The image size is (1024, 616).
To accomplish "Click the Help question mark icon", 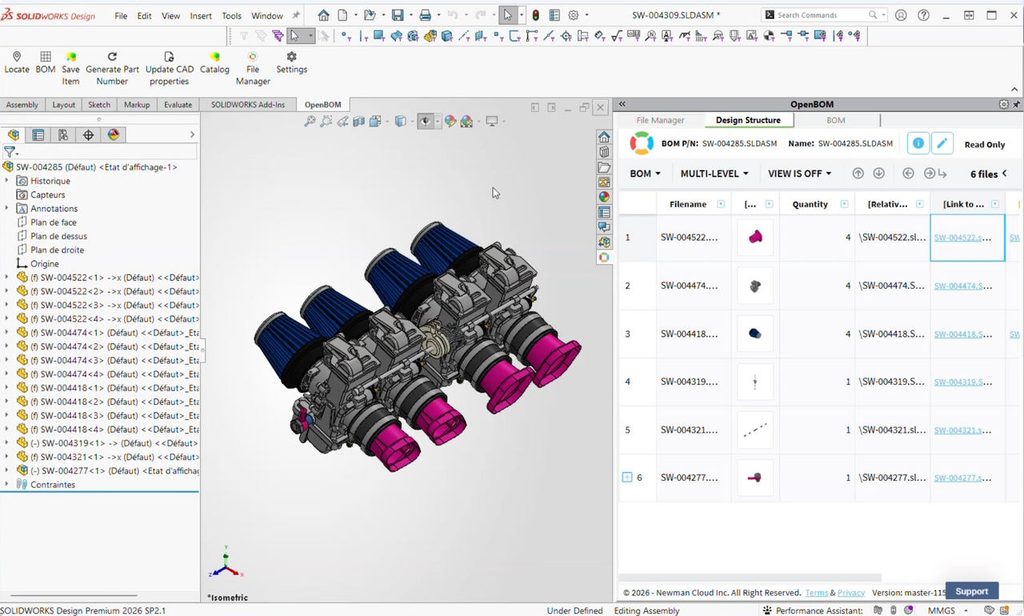I will pyautogui.click(x=923, y=14).
